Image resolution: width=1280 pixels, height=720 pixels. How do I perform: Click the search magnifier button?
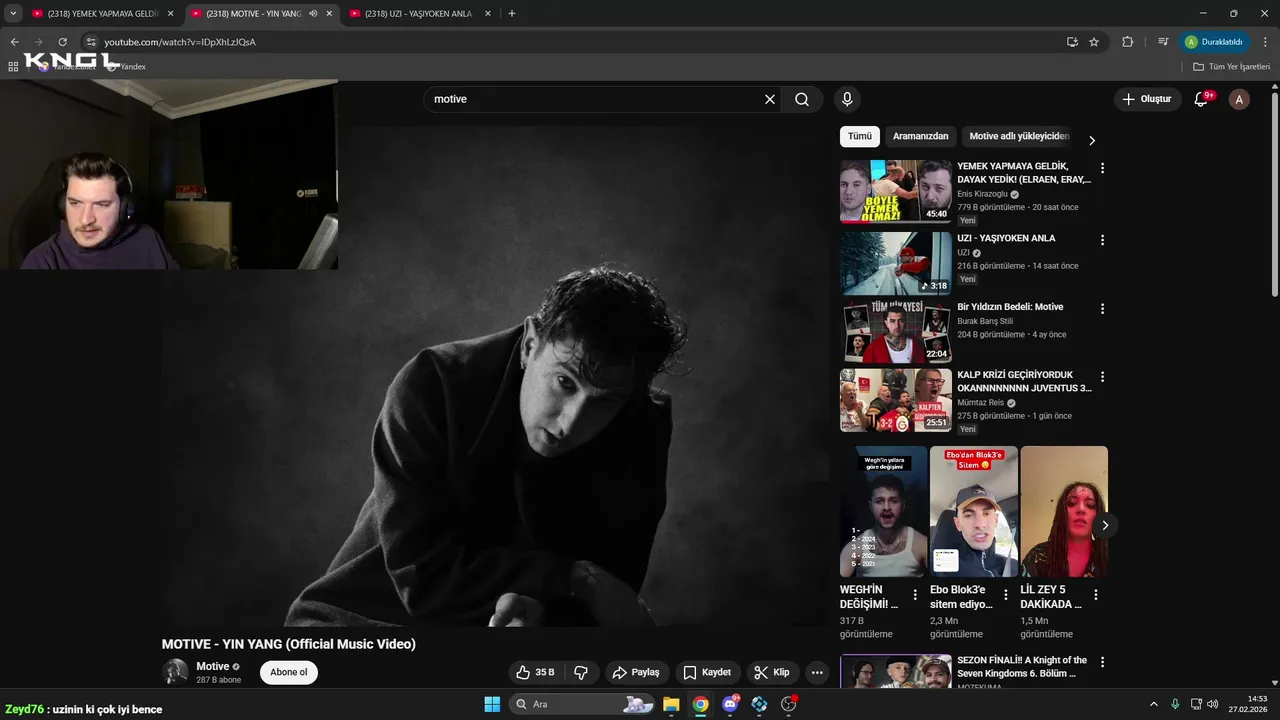pos(802,99)
